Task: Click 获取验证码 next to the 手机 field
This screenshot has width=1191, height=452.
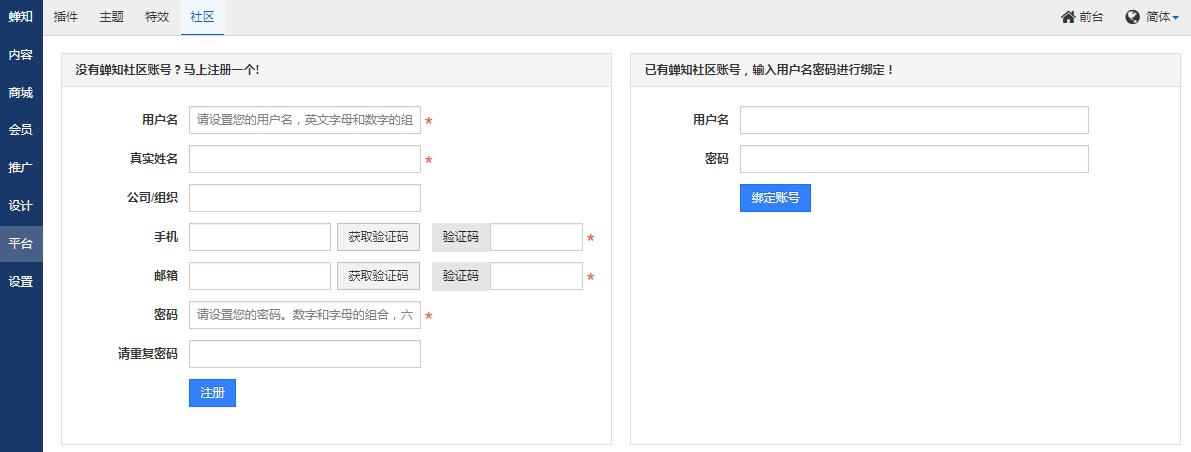Action: pos(378,237)
